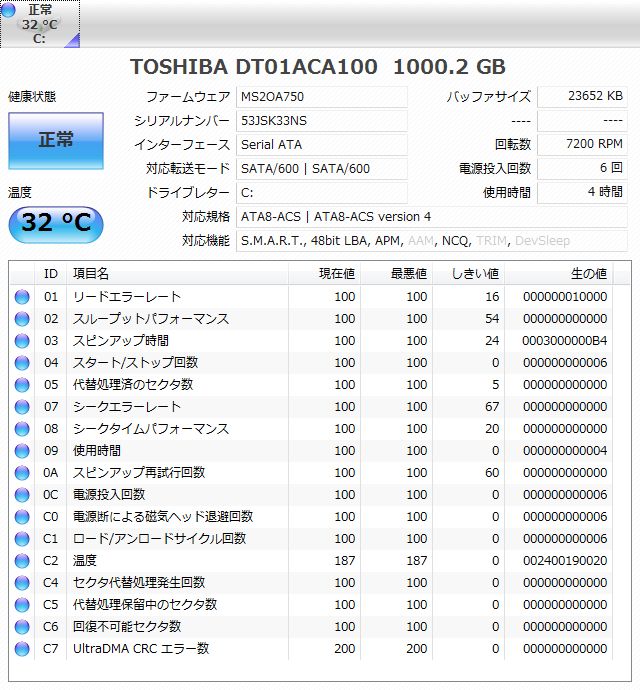Click status icon of row 01 リードエラーレート

pyautogui.click(x=22, y=297)
